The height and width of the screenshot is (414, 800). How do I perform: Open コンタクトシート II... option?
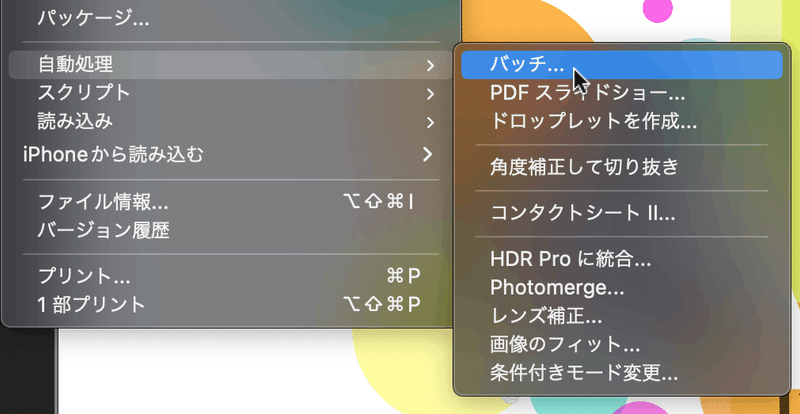(621, 213)
